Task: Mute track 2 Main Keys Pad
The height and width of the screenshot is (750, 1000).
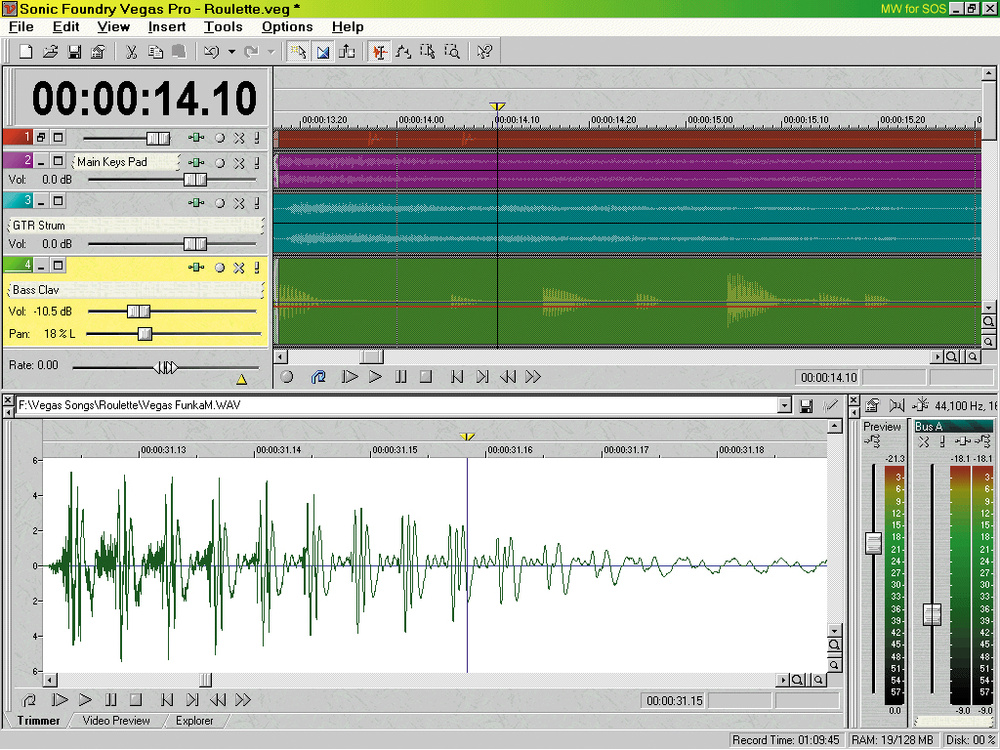Action: point(239,162)
